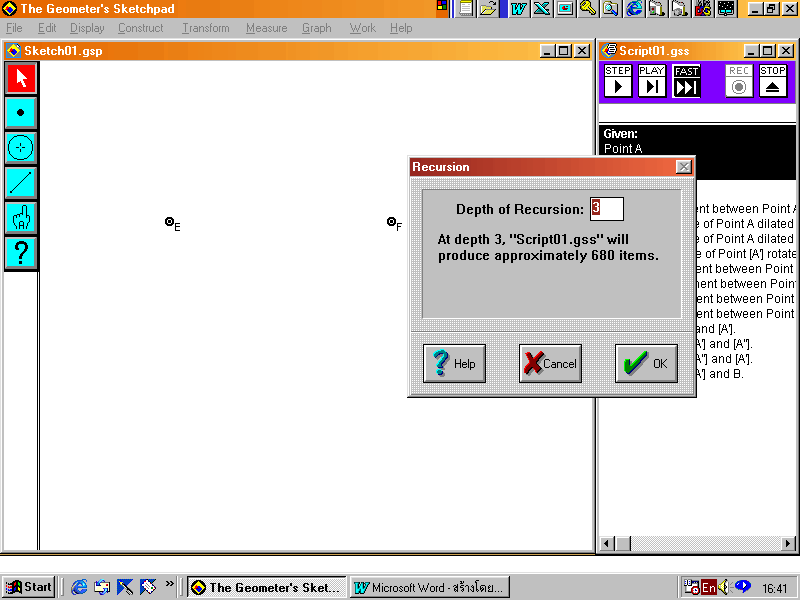Click 'Point A' in script Given list

point(622,148)
